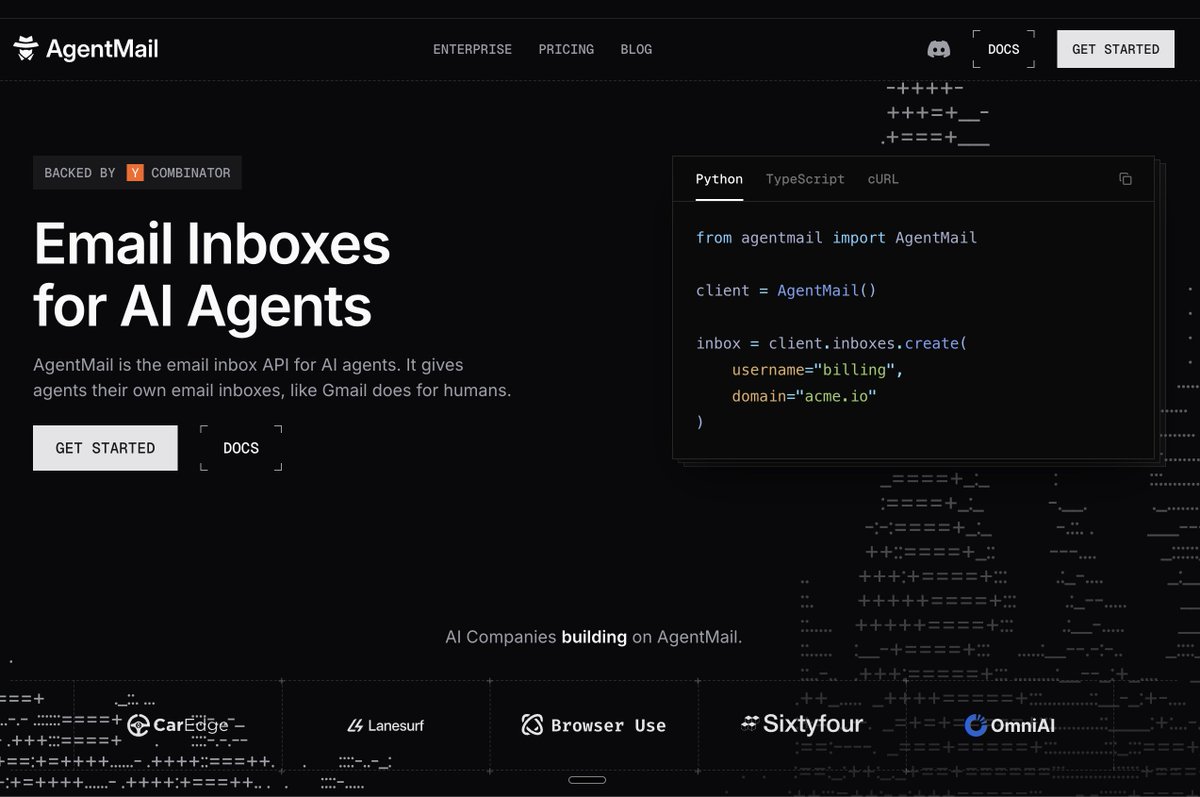The width and height of the screenshot is (1200, 797).
Task: Navigate to the BLOG section
Action: coord(636,48)
